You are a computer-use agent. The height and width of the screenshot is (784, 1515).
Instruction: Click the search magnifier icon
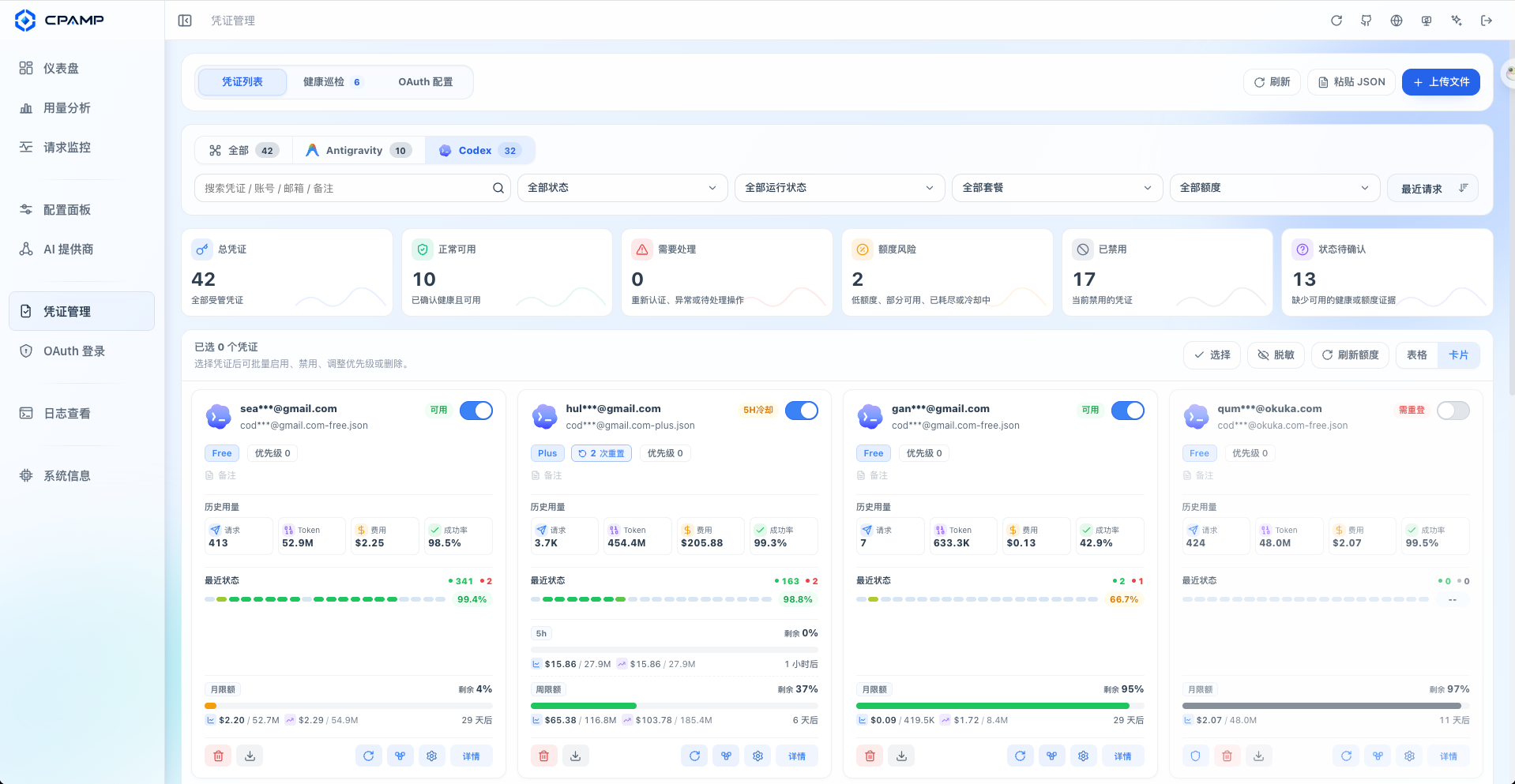(498, 188)
